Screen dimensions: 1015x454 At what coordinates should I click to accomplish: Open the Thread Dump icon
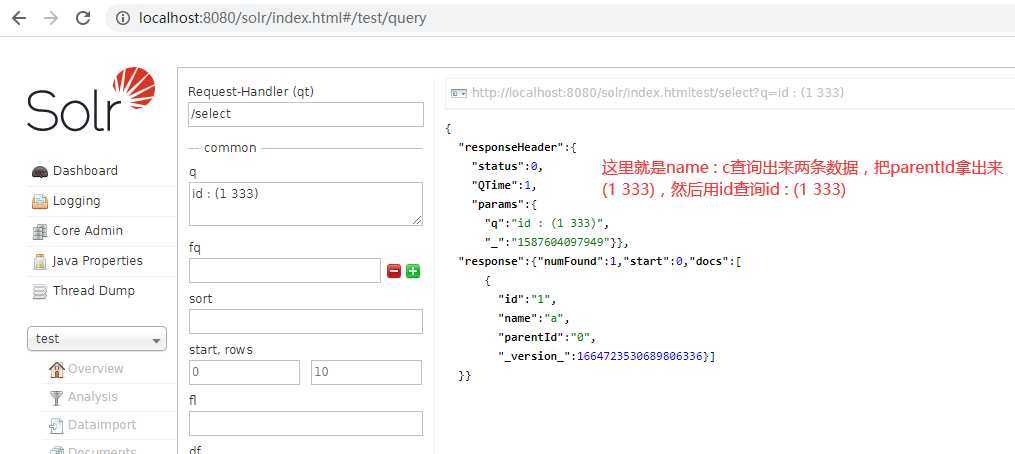coord(40,291)
